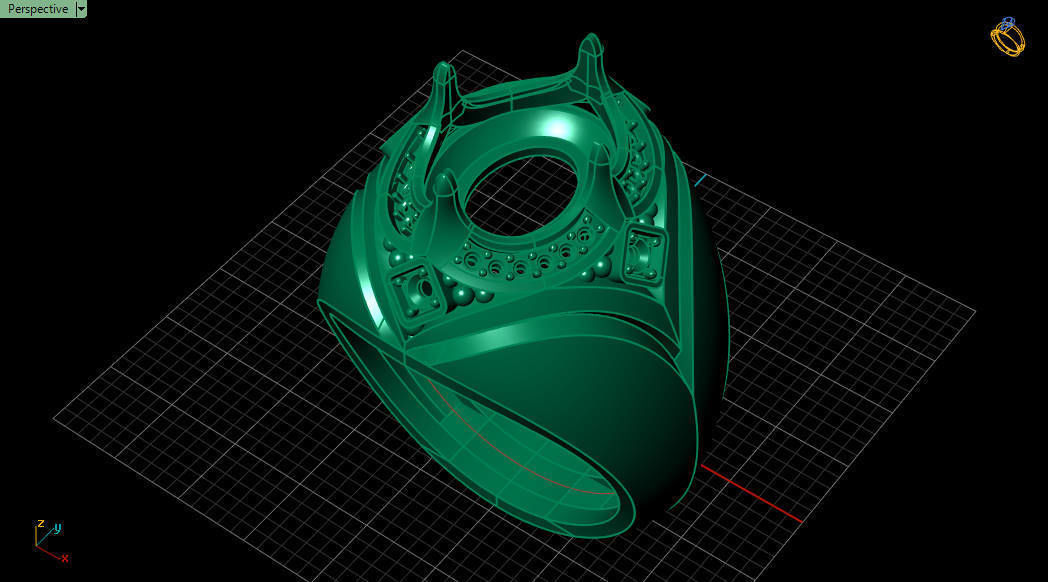Viewport: 1048px width, 582px height.
Task: Click the XYZ world axes icon
Action: click(51, 541)
